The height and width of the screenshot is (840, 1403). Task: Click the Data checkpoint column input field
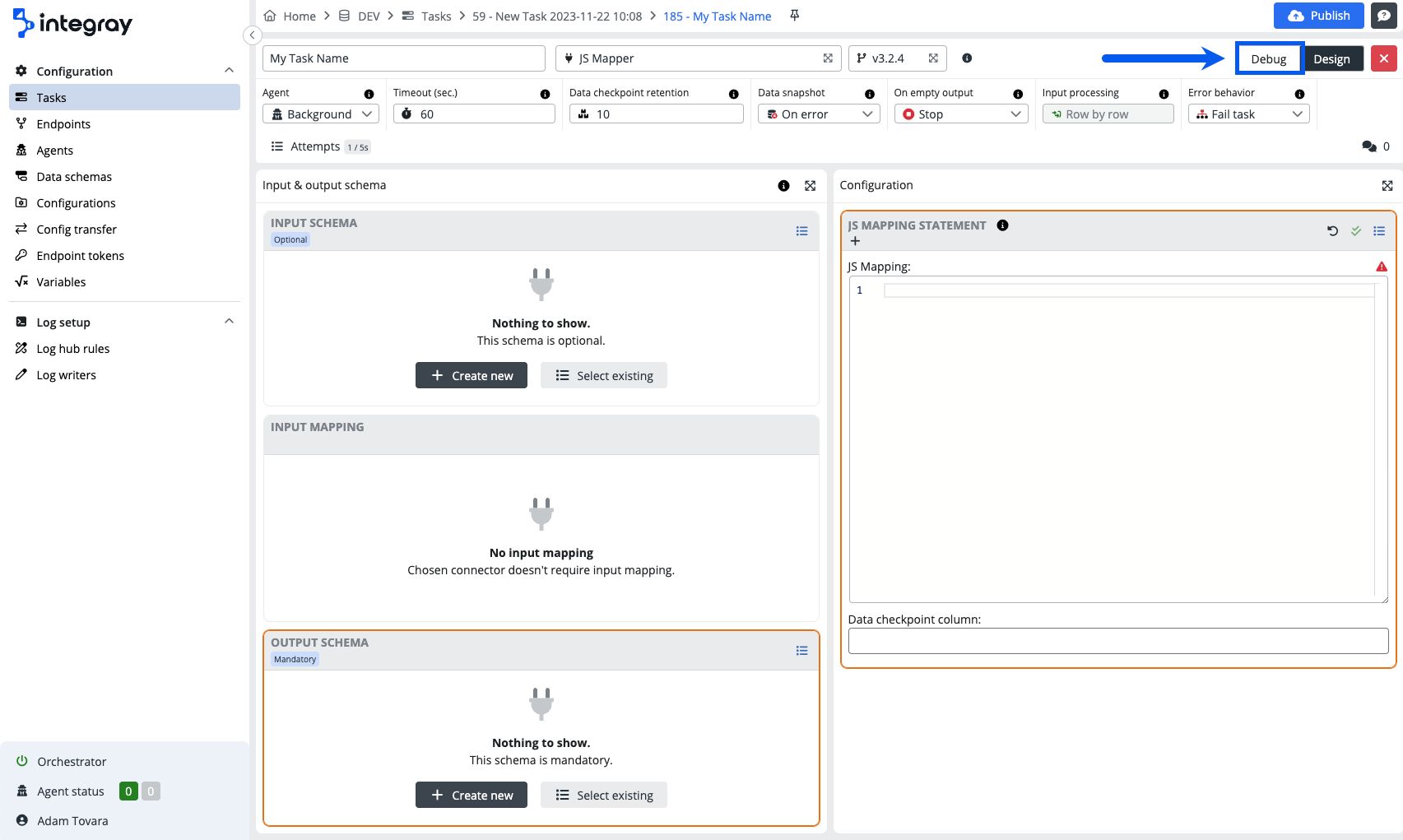[x=1117, y=641]
